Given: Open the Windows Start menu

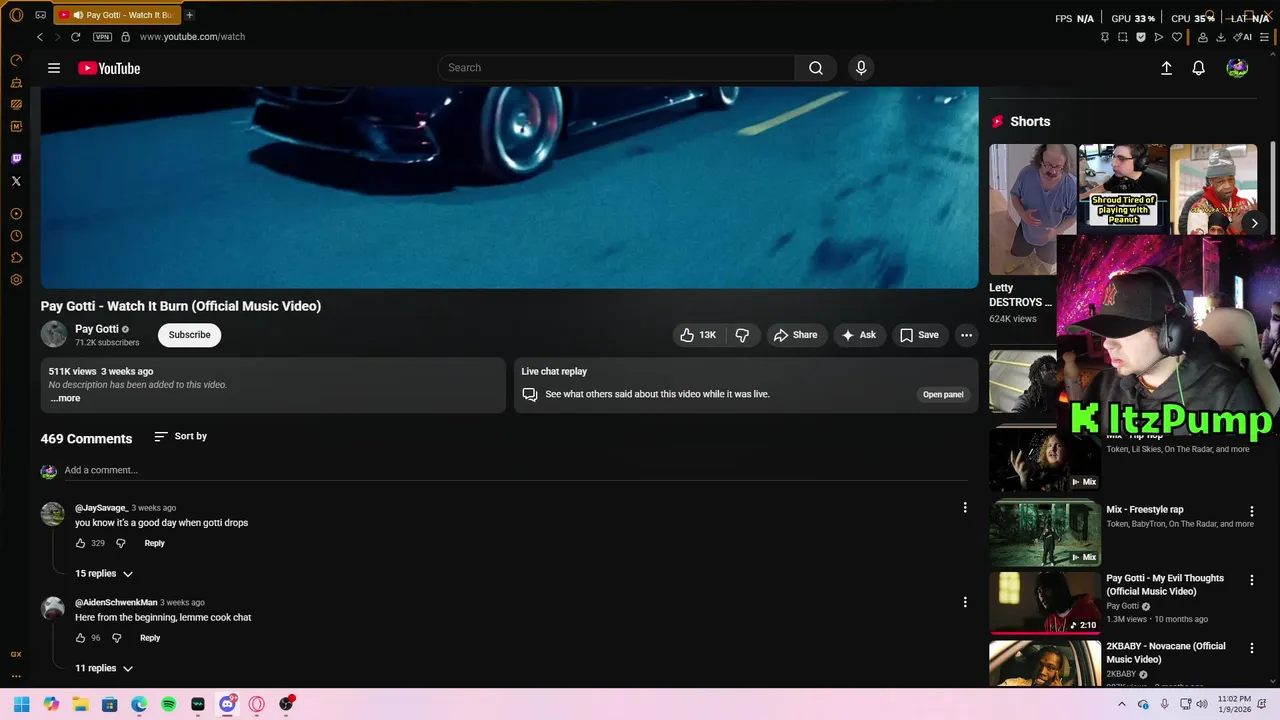Looking at the screenshot, I should tap(21, 704).
